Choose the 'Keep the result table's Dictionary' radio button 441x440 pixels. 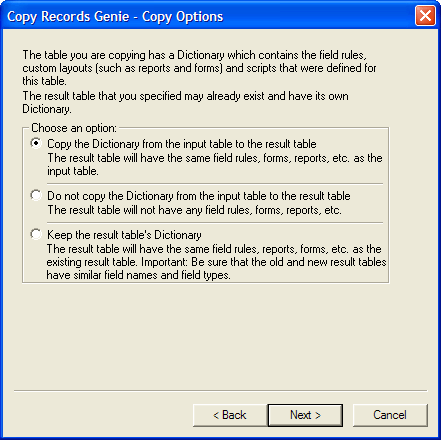click(x=36, y=234)
